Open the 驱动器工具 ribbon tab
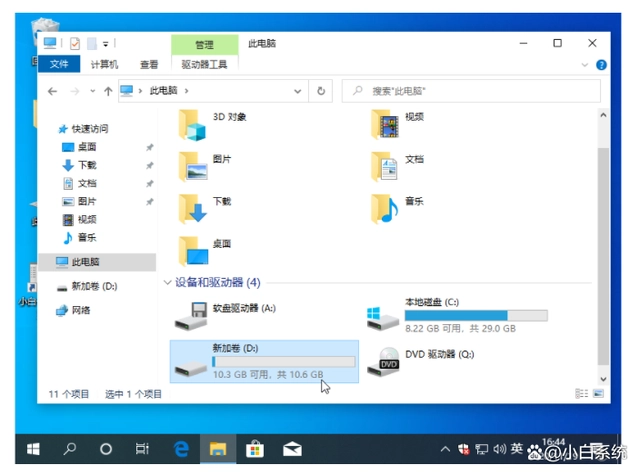Screen dimensions: 640x475 pyautogui.click(x=204, y=64)
